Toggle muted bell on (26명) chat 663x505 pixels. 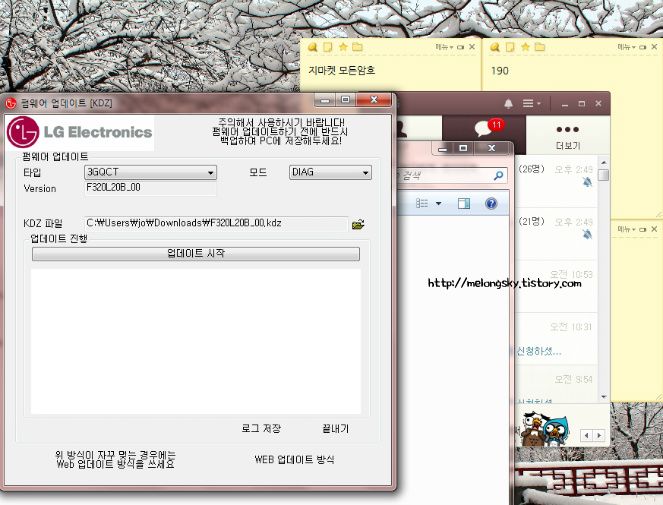587,182
